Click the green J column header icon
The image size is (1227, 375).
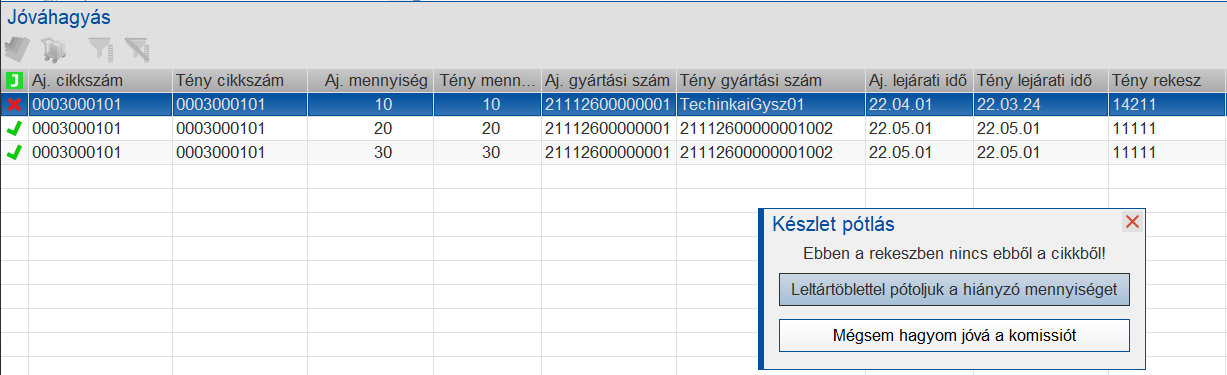coord(13,80)
